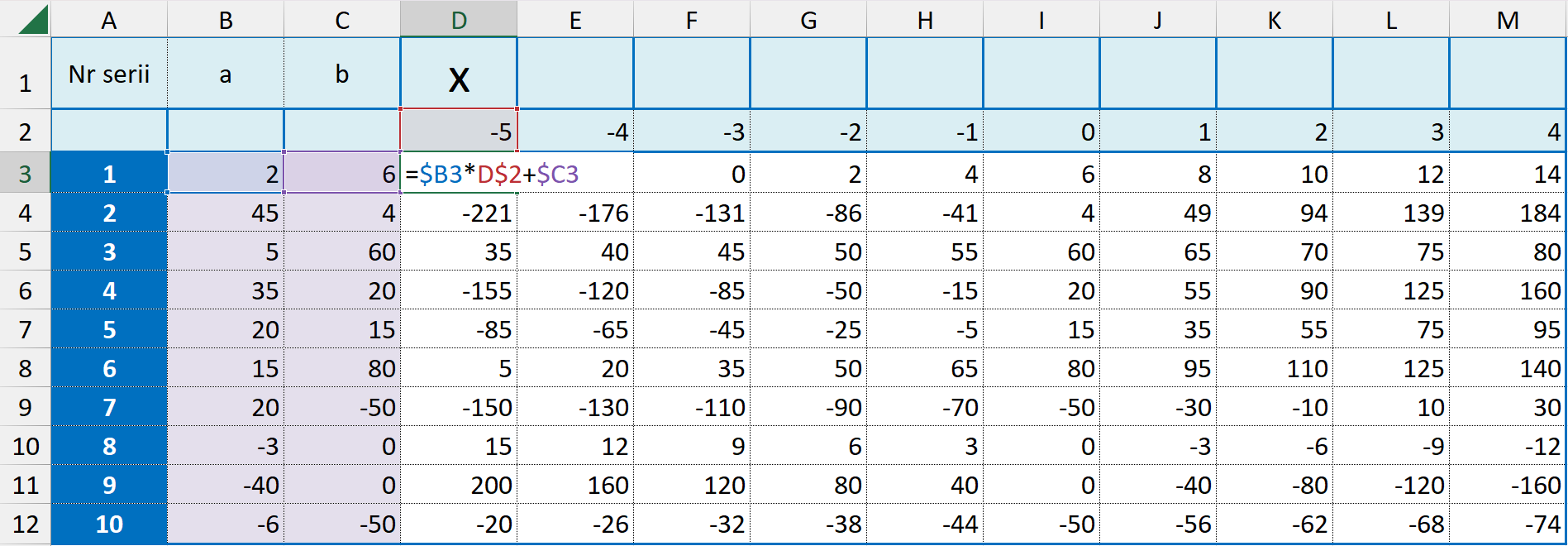Image resolution: width=1568 pixels, height=546 pixels.
Task: Click the Select All corner triangle
Action: click(31, 19)
